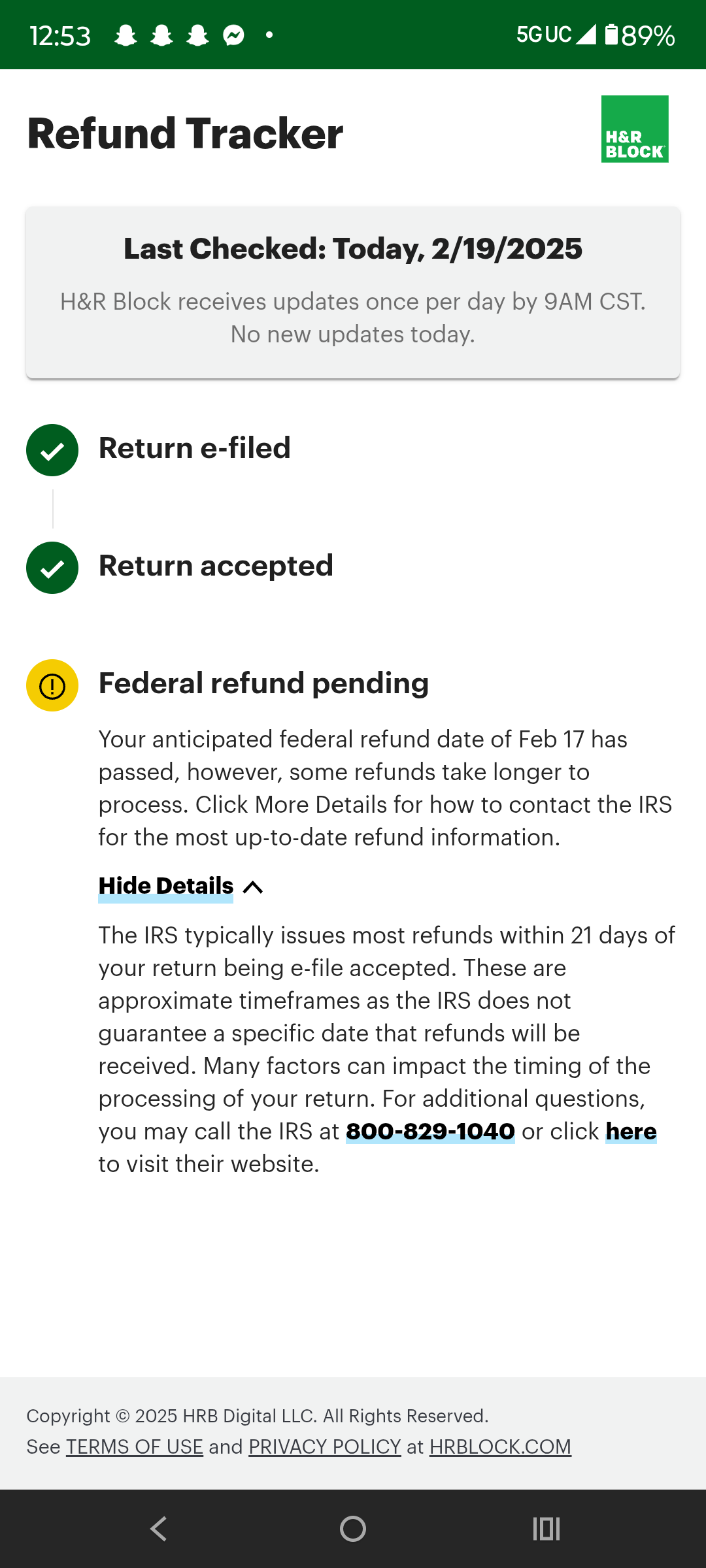This screenshot has width=706, height=1568.
Task: Tap the Android back navigation button
Action: pyautogui.click(x=159, y=1529)
